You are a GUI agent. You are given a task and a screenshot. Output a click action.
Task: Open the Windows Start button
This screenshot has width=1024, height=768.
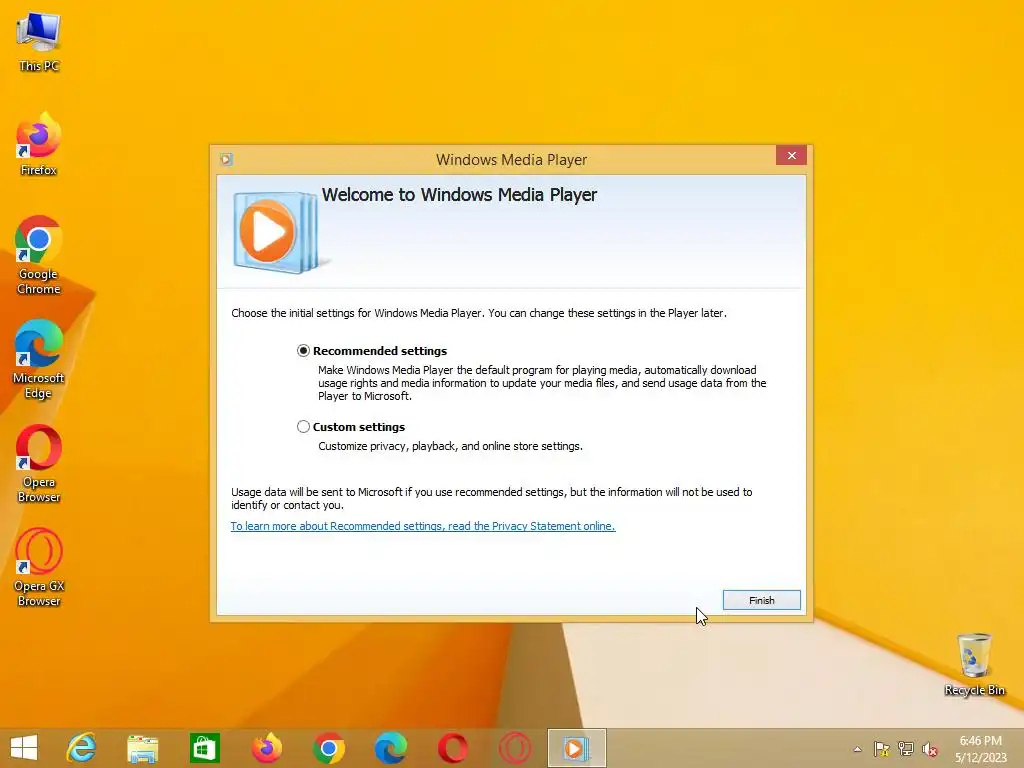click(24, 748)
